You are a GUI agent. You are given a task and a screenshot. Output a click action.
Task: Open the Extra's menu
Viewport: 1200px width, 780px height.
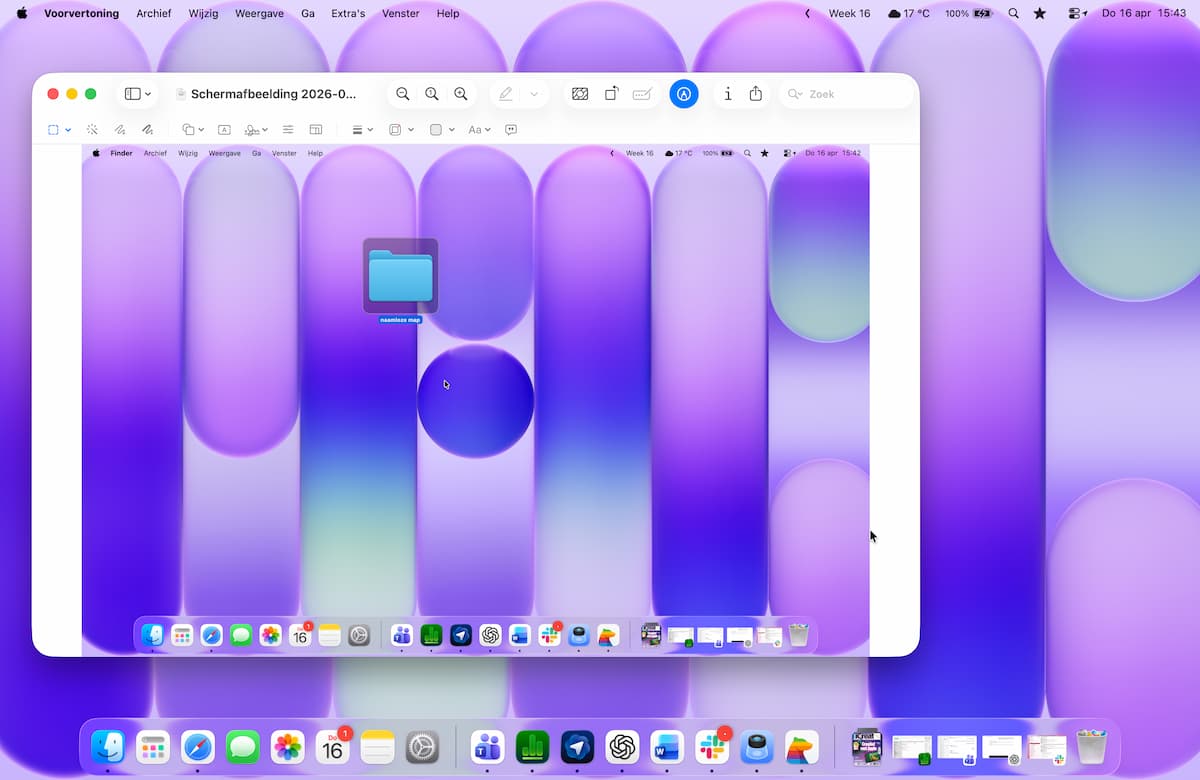click(348, 13)
